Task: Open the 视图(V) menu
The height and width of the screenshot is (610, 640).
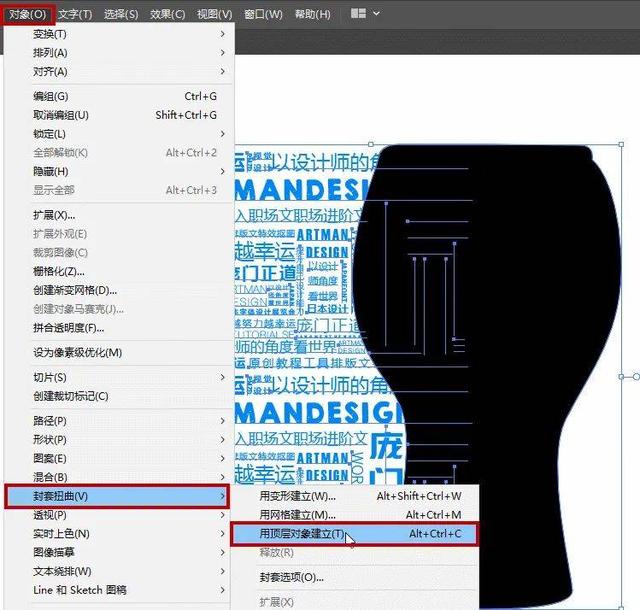Action: tap(214, 14)
